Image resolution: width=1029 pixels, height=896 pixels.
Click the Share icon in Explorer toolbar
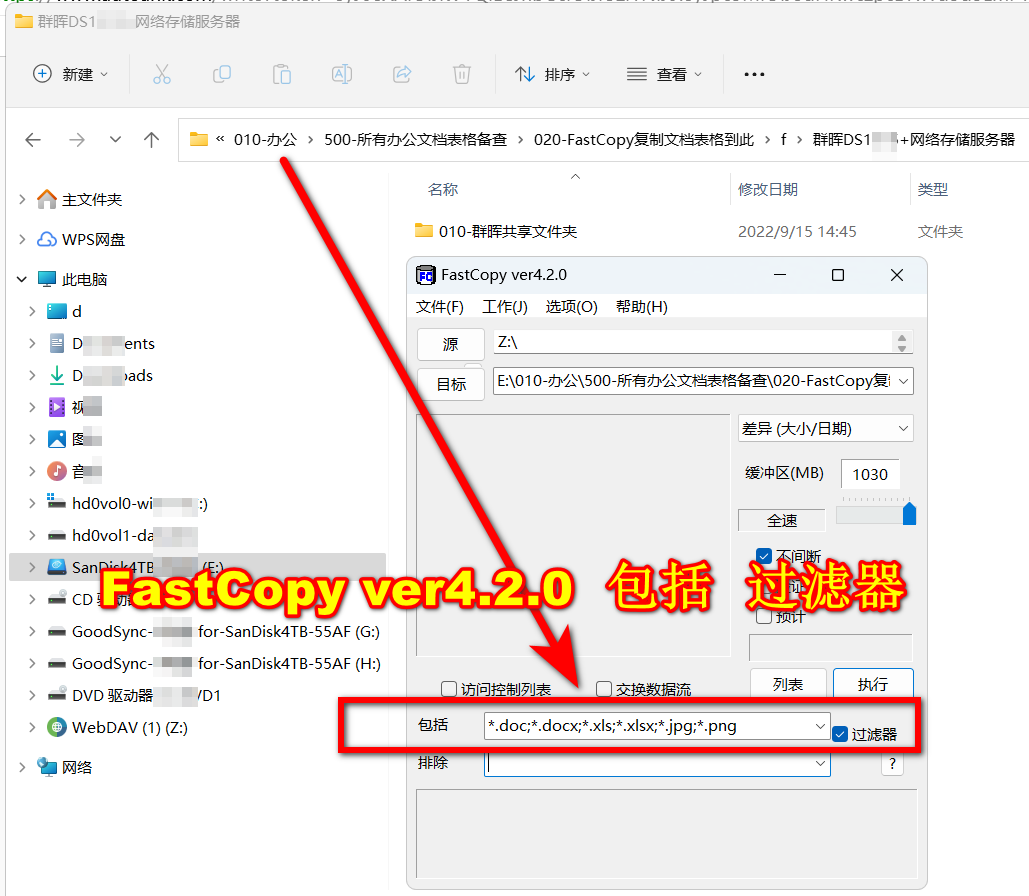tap(402, 74)
